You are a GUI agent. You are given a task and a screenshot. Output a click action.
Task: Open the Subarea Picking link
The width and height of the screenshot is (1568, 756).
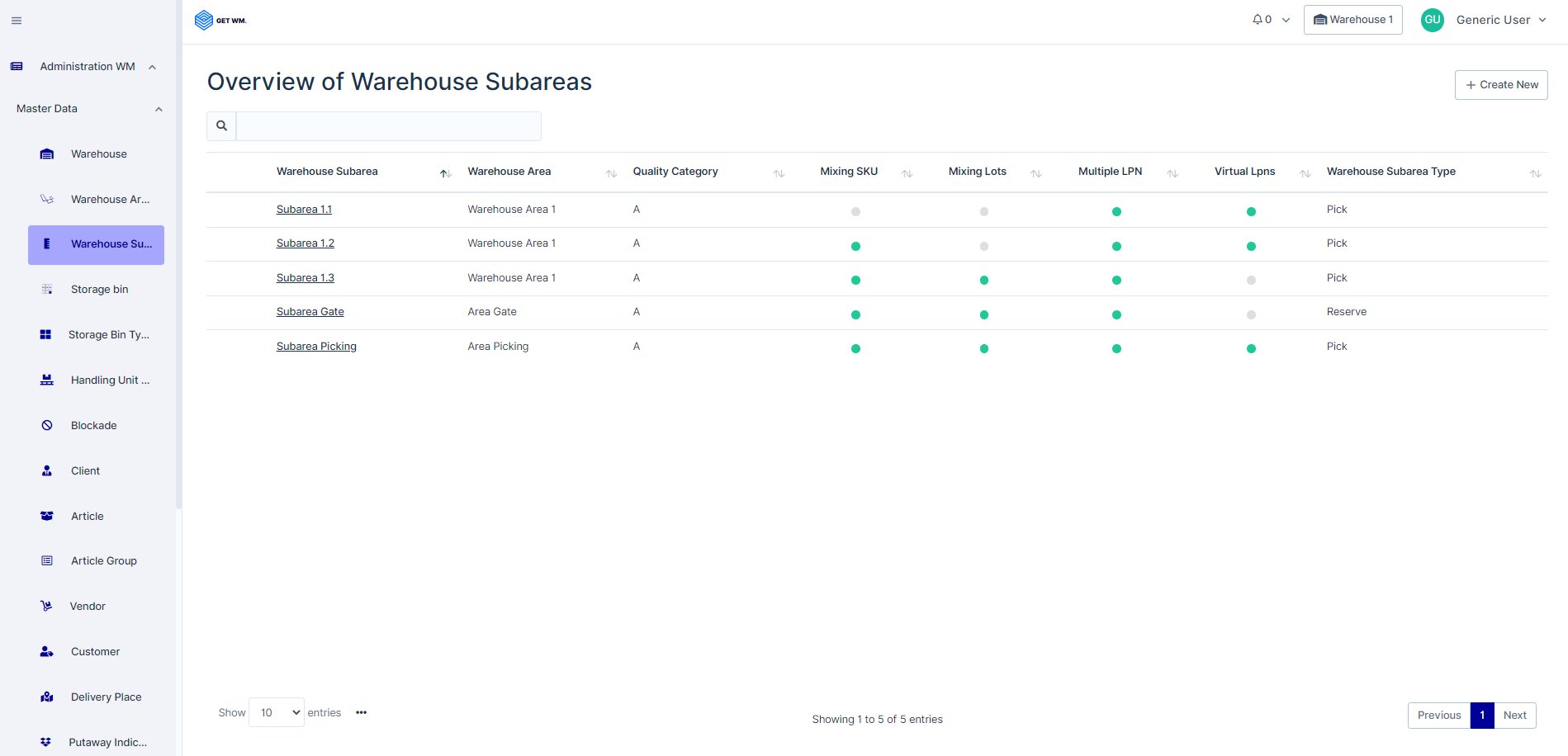click(316, 347)
